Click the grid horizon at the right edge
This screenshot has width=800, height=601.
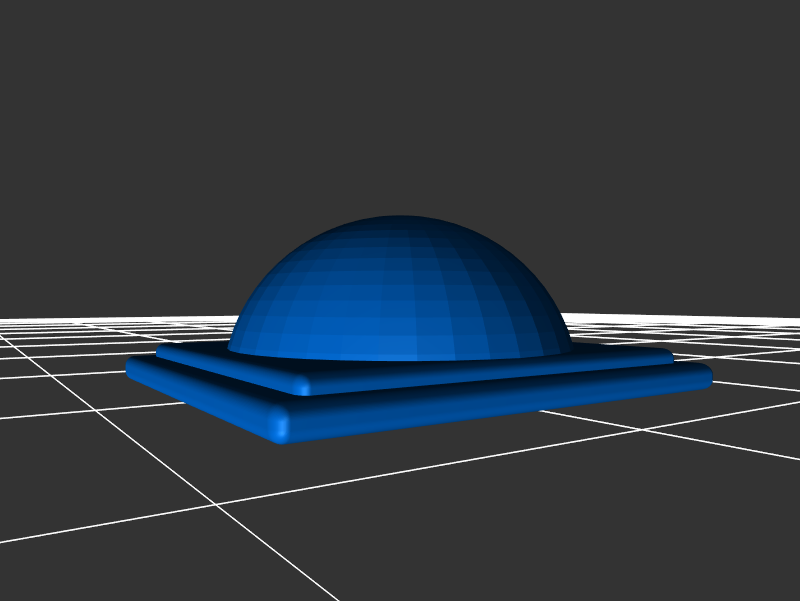[x=795, y=319]
